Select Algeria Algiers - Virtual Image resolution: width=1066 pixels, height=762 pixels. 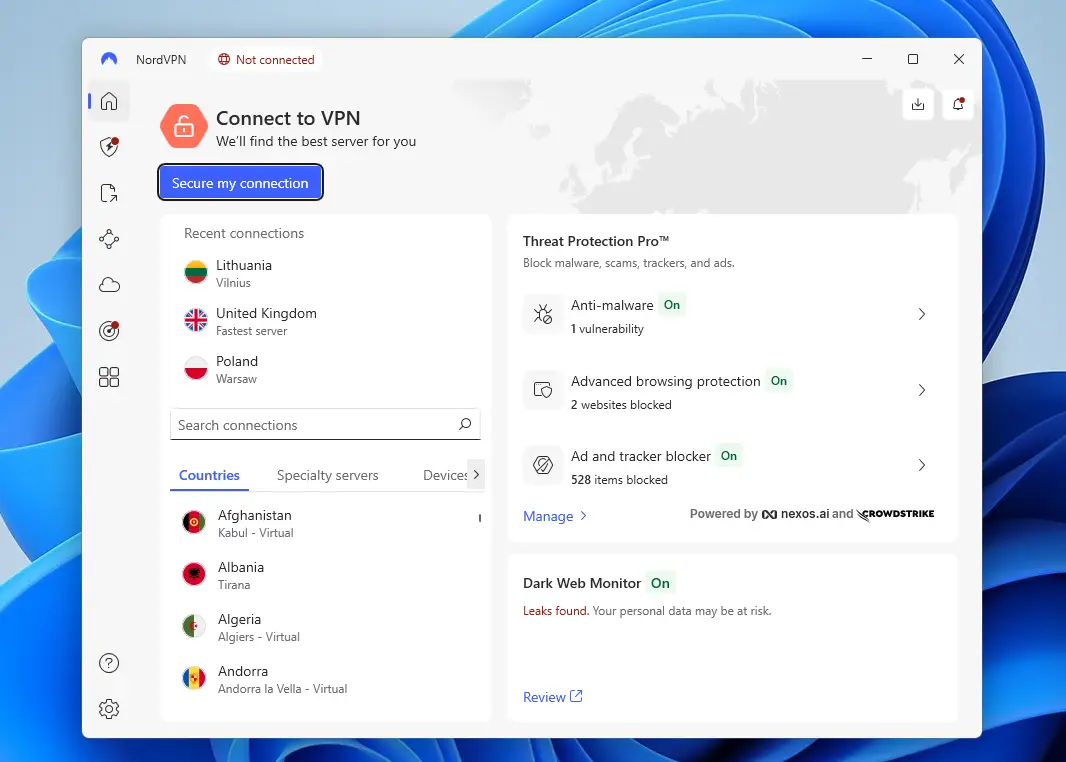coord(326,627)
